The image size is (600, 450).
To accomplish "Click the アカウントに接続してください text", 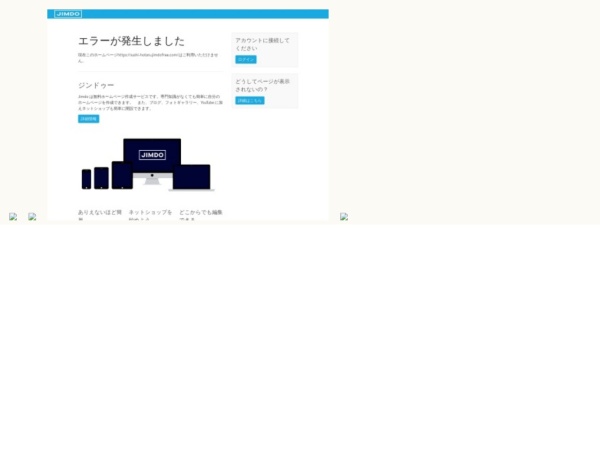I will (x=262, y=44).
